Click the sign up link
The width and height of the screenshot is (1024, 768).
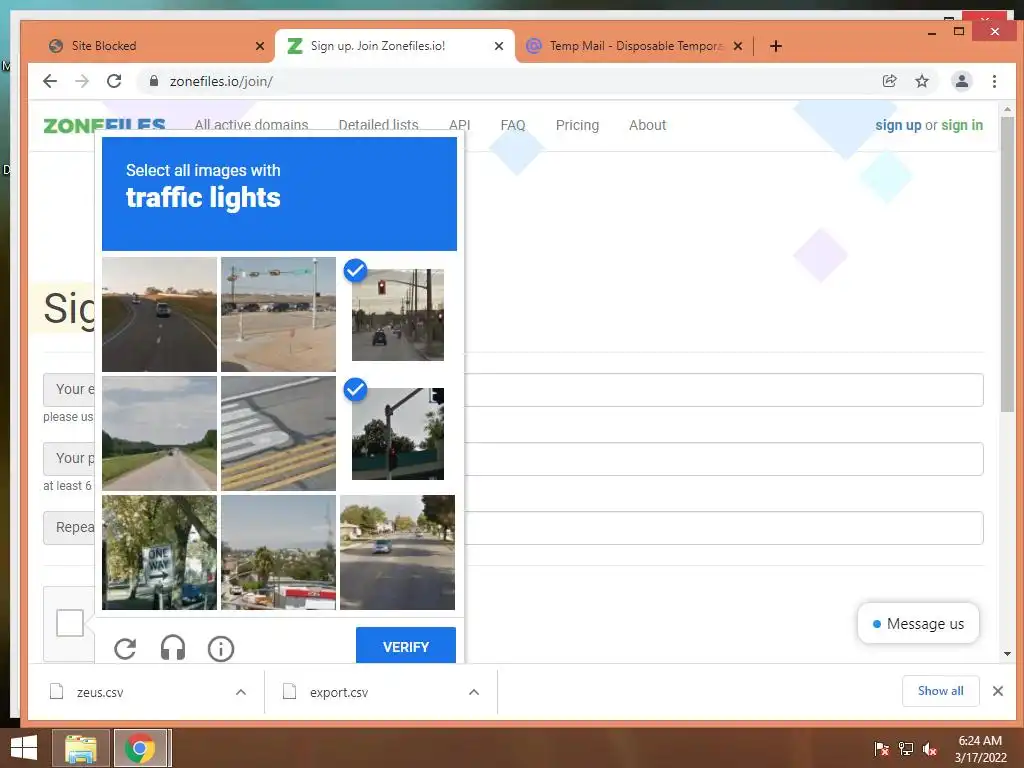898,125
